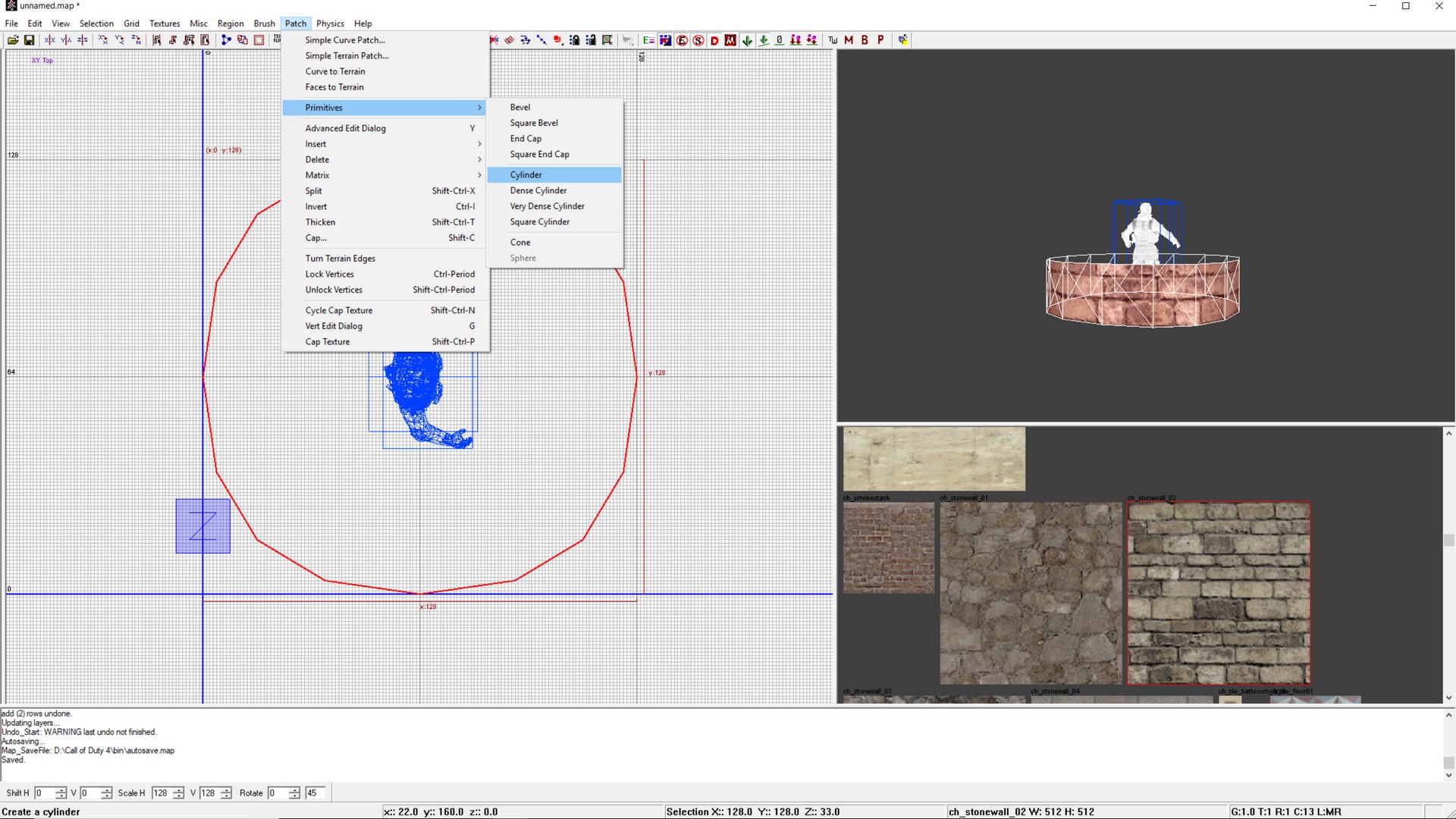
Task: Select Square Bevel primitive
Action: point(554,123)
